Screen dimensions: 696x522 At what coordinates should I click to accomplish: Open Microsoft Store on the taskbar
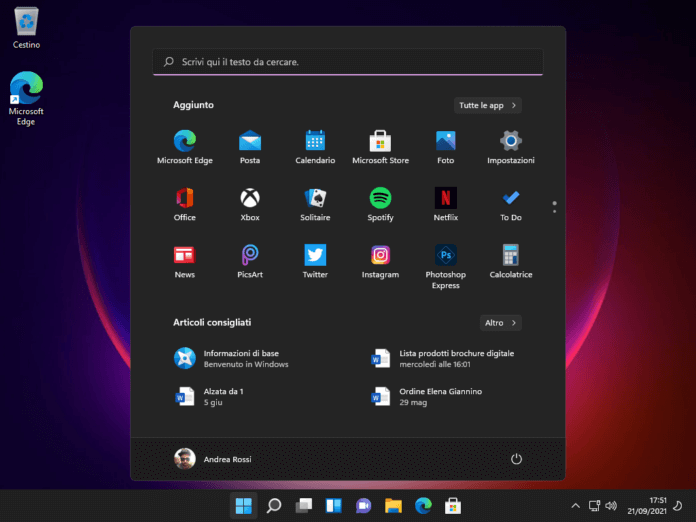(453, 506)
